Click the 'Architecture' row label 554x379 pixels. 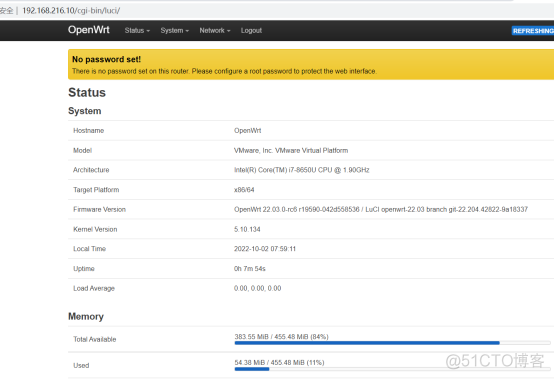pyautogui.click(x=91, y=170)
